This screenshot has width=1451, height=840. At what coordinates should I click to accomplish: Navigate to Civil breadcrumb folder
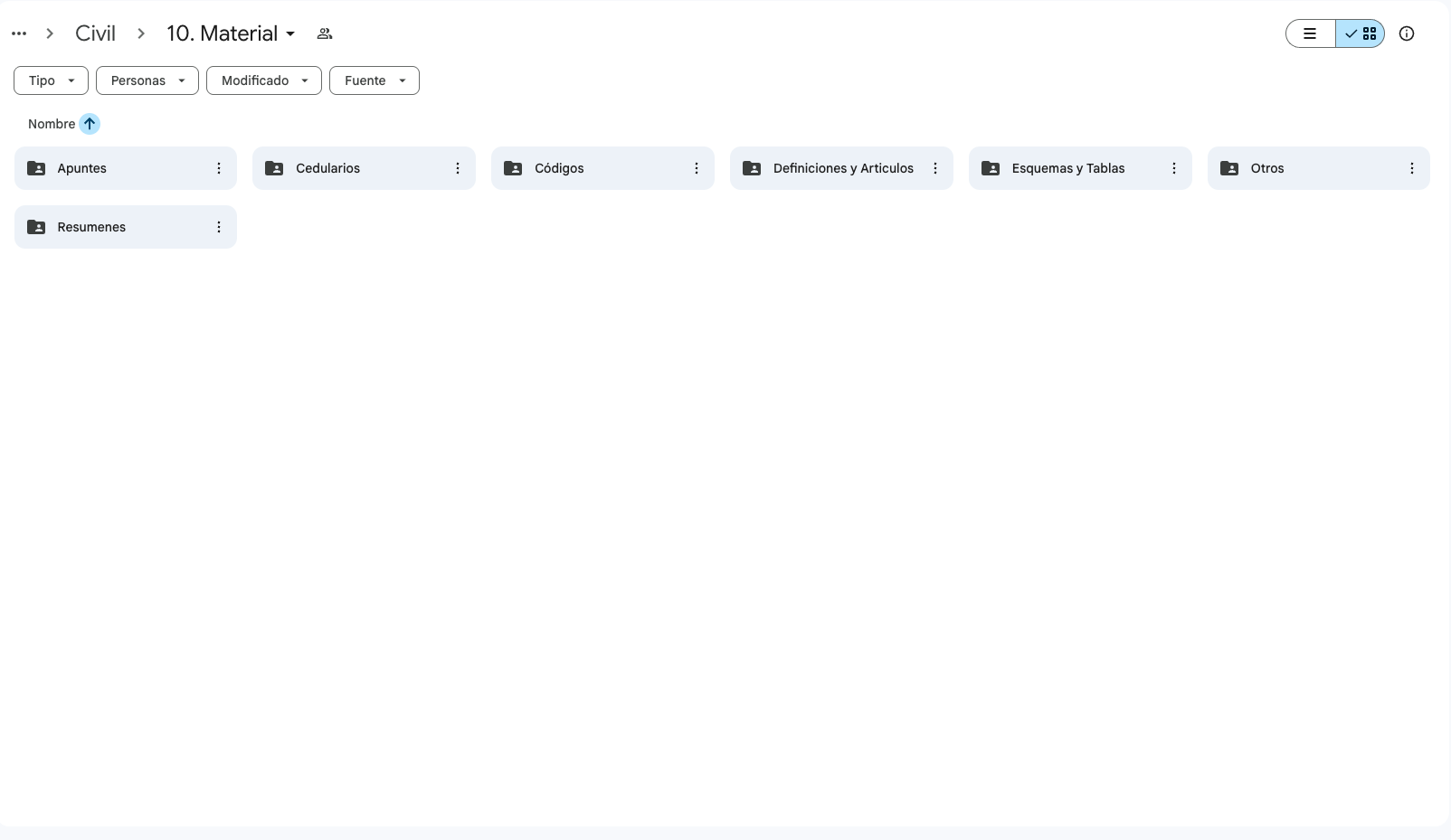(x=95, y=33)
